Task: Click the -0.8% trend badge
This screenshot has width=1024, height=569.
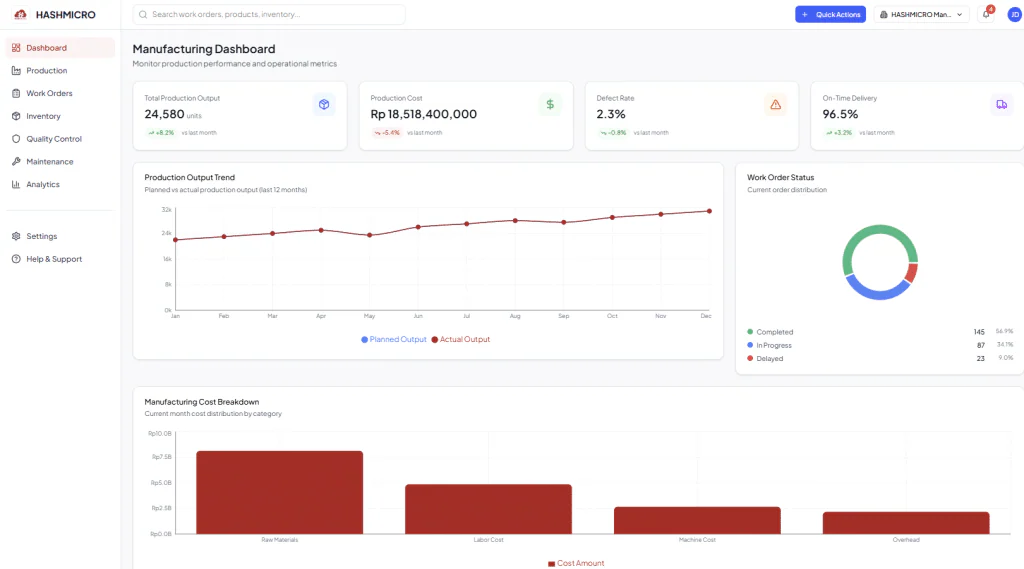Action: 613,133
